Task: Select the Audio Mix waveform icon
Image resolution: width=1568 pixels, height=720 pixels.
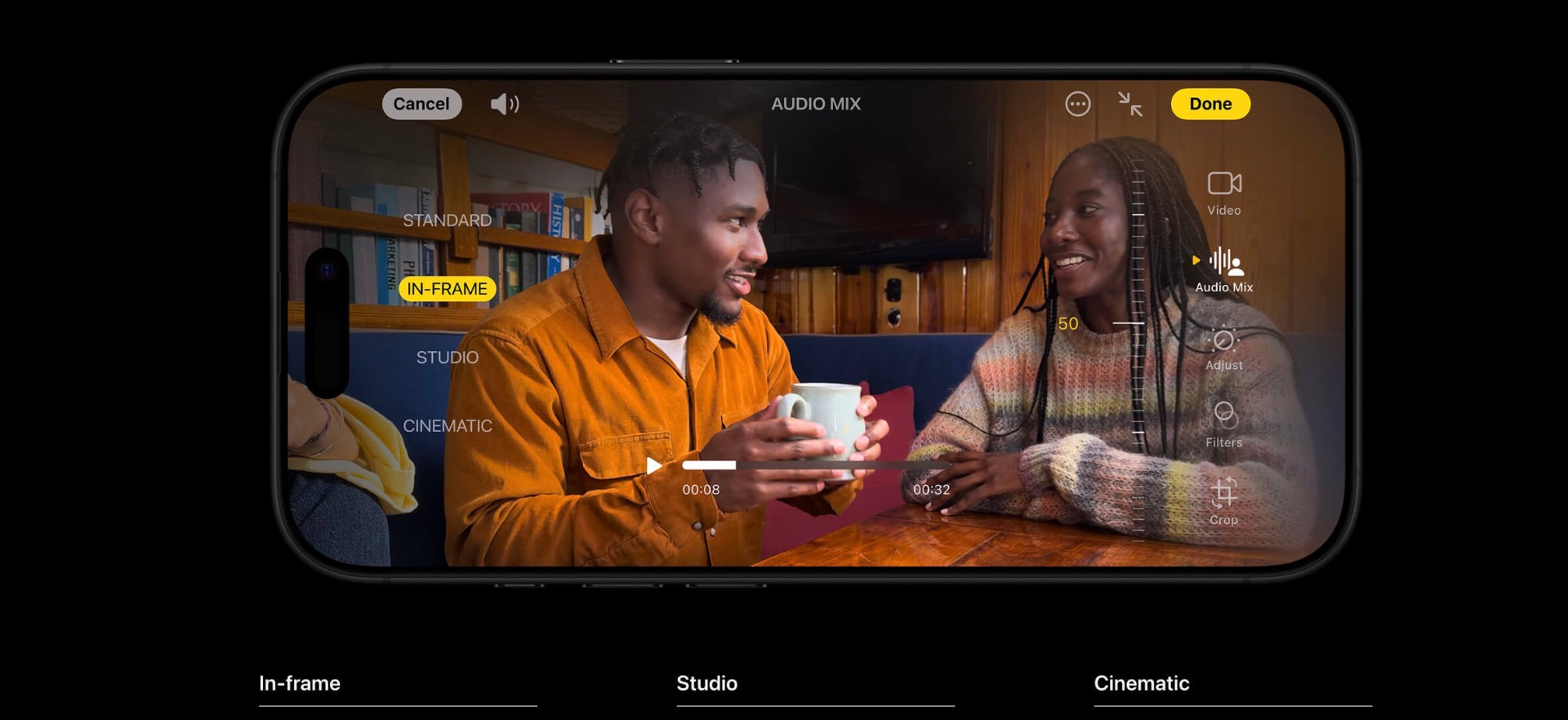Action: [x=1224, y=262]
